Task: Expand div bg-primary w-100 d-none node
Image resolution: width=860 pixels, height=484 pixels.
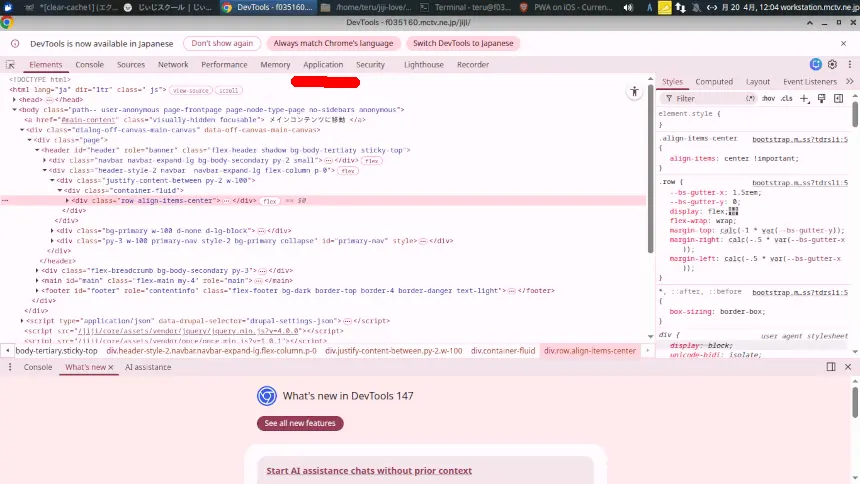Action: [x=53, y=230]
